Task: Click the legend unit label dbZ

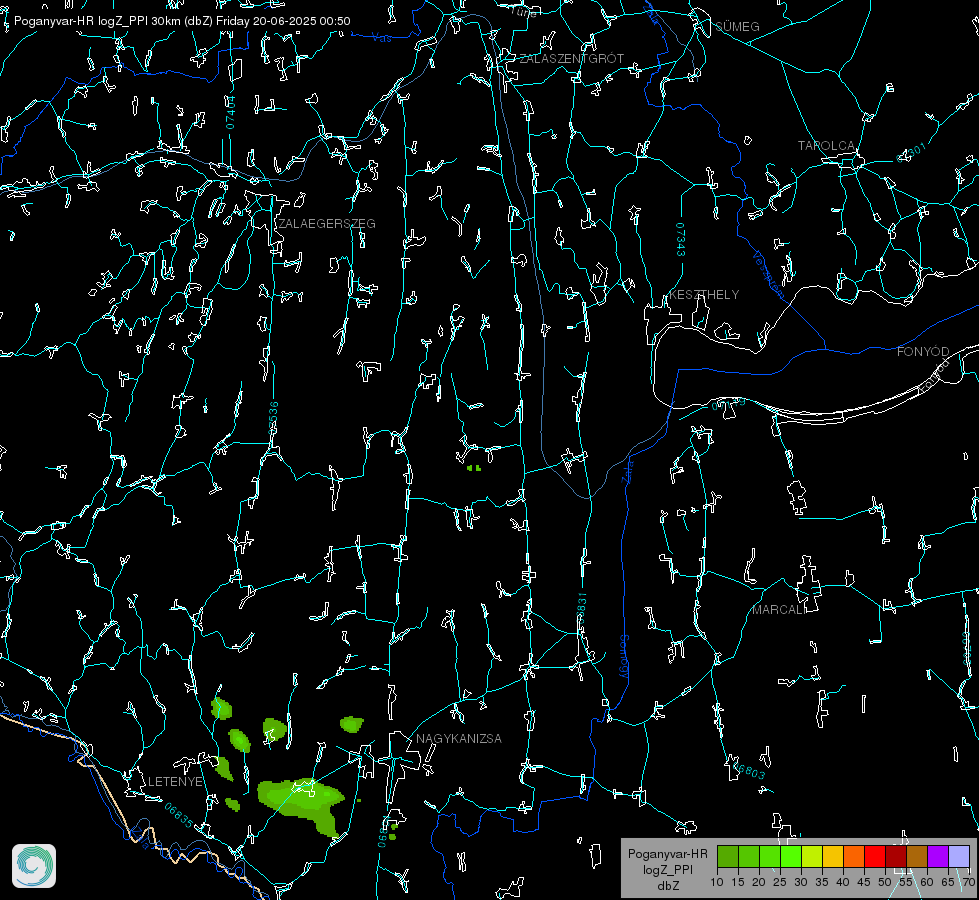Action: (x=667, y=886)
